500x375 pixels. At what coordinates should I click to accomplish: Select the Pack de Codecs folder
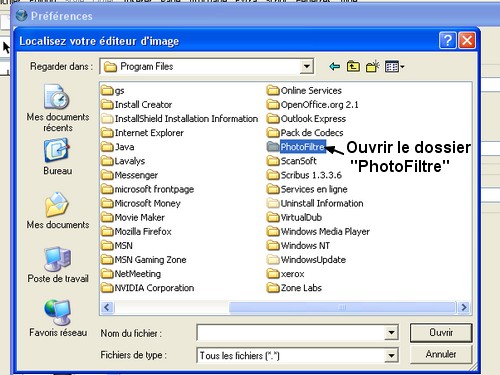[x=305, y=133]
